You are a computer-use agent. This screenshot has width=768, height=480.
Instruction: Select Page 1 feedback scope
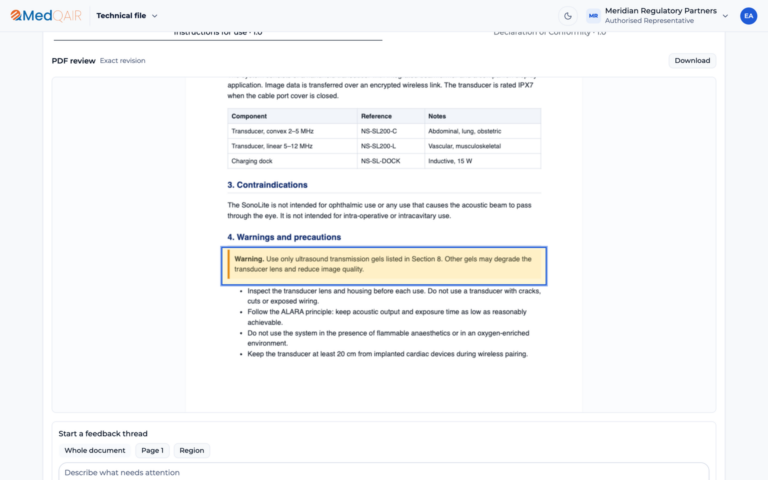[152, 450]
